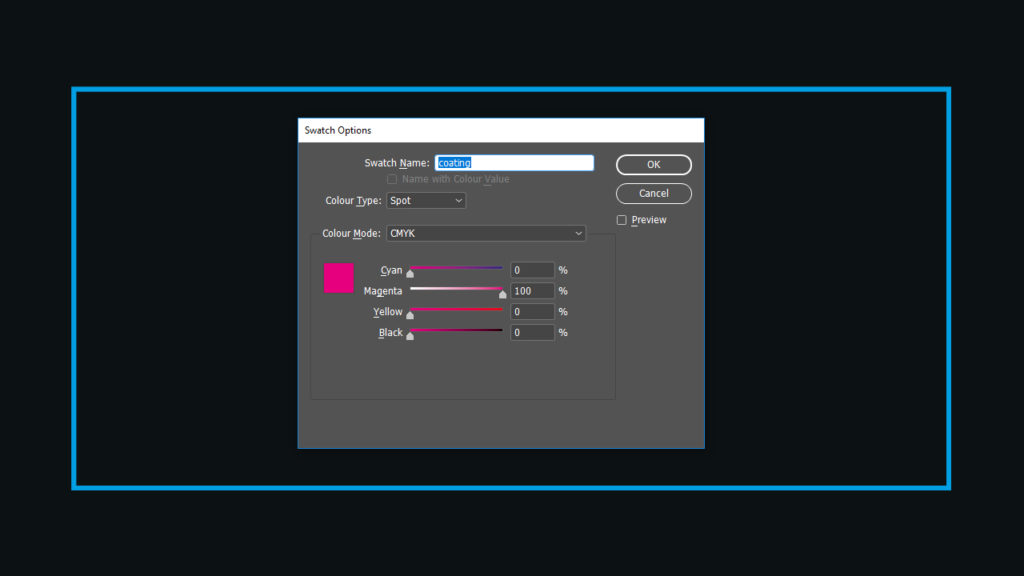
Task: Click the Cyan percentage value field
Action: tap(532, 270)
